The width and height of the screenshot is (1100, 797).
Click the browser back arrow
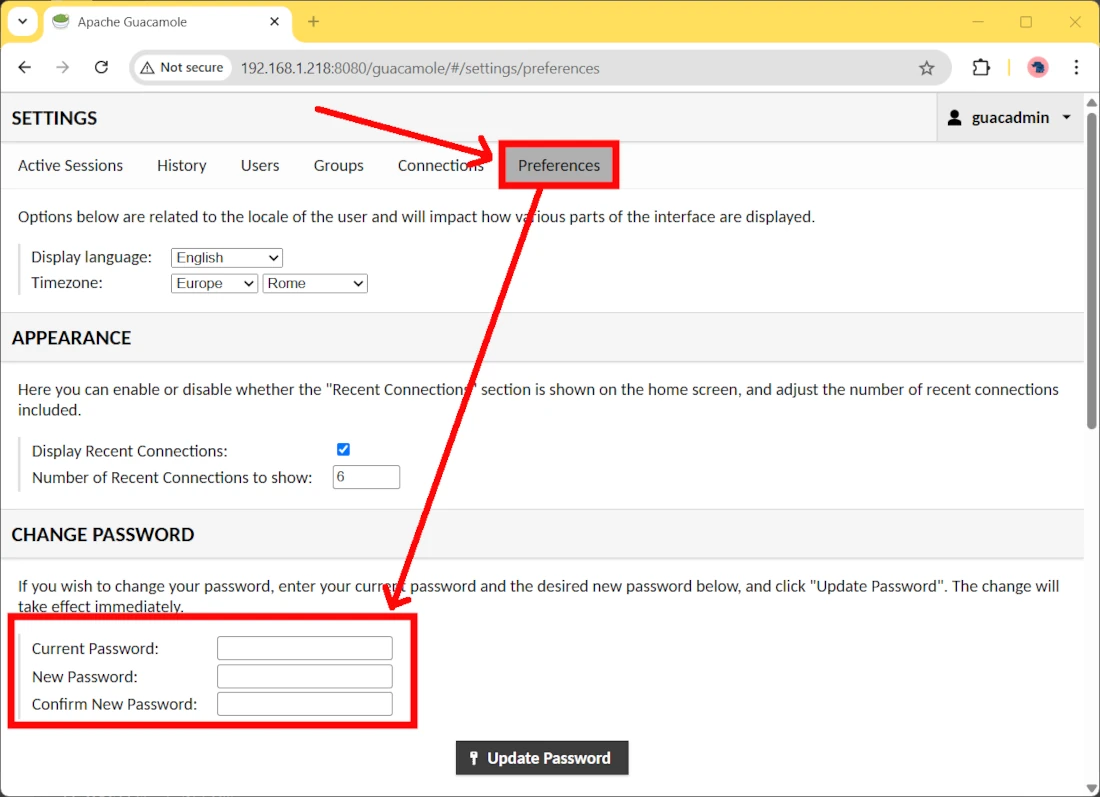click(25, 67)
